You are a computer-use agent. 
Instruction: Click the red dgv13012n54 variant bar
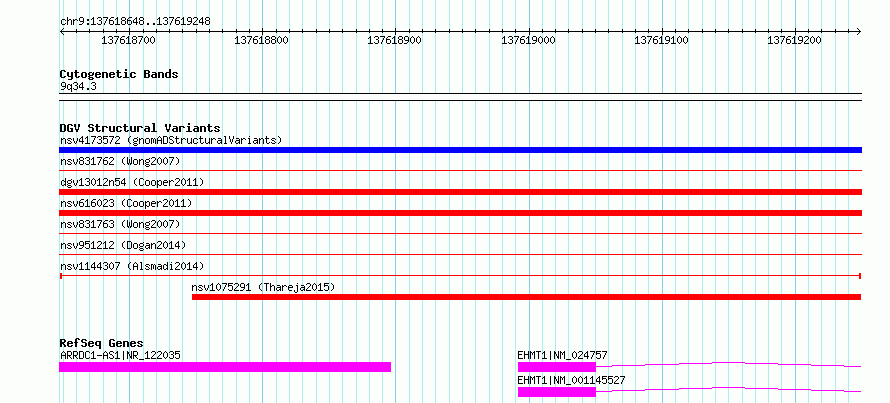point(460,192)
